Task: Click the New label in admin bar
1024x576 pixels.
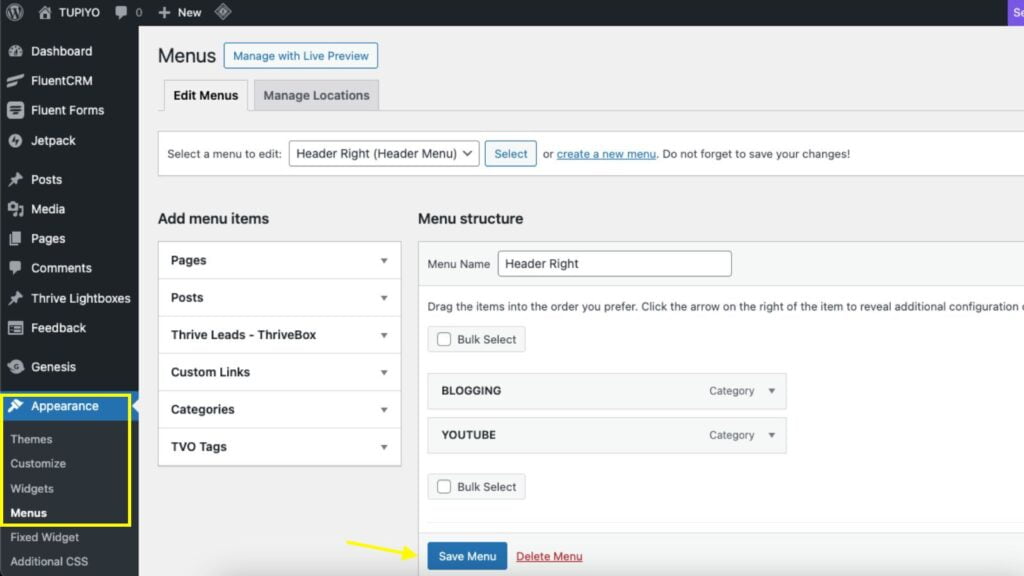Action: tap(189, 12)
